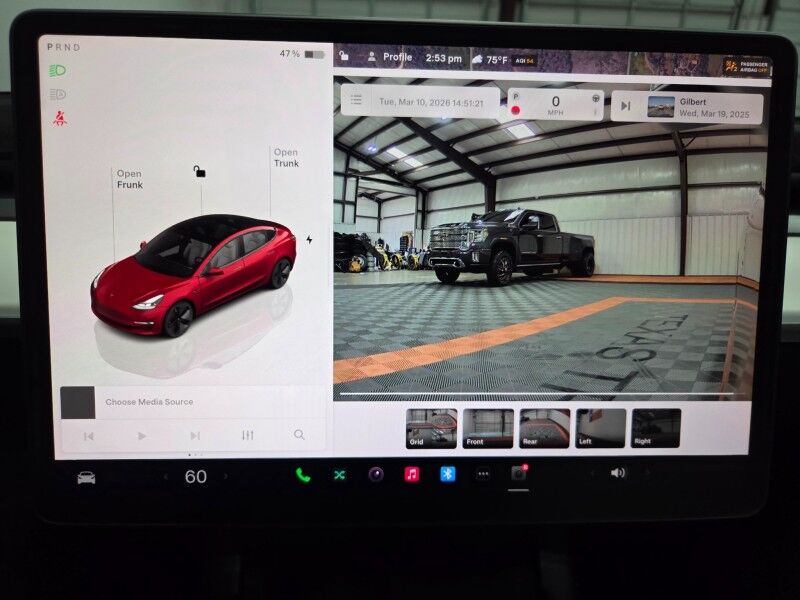The width and height of the screenshot is (800, 600).
Task: Mute the speaker volume
Action: click(618, 473)
